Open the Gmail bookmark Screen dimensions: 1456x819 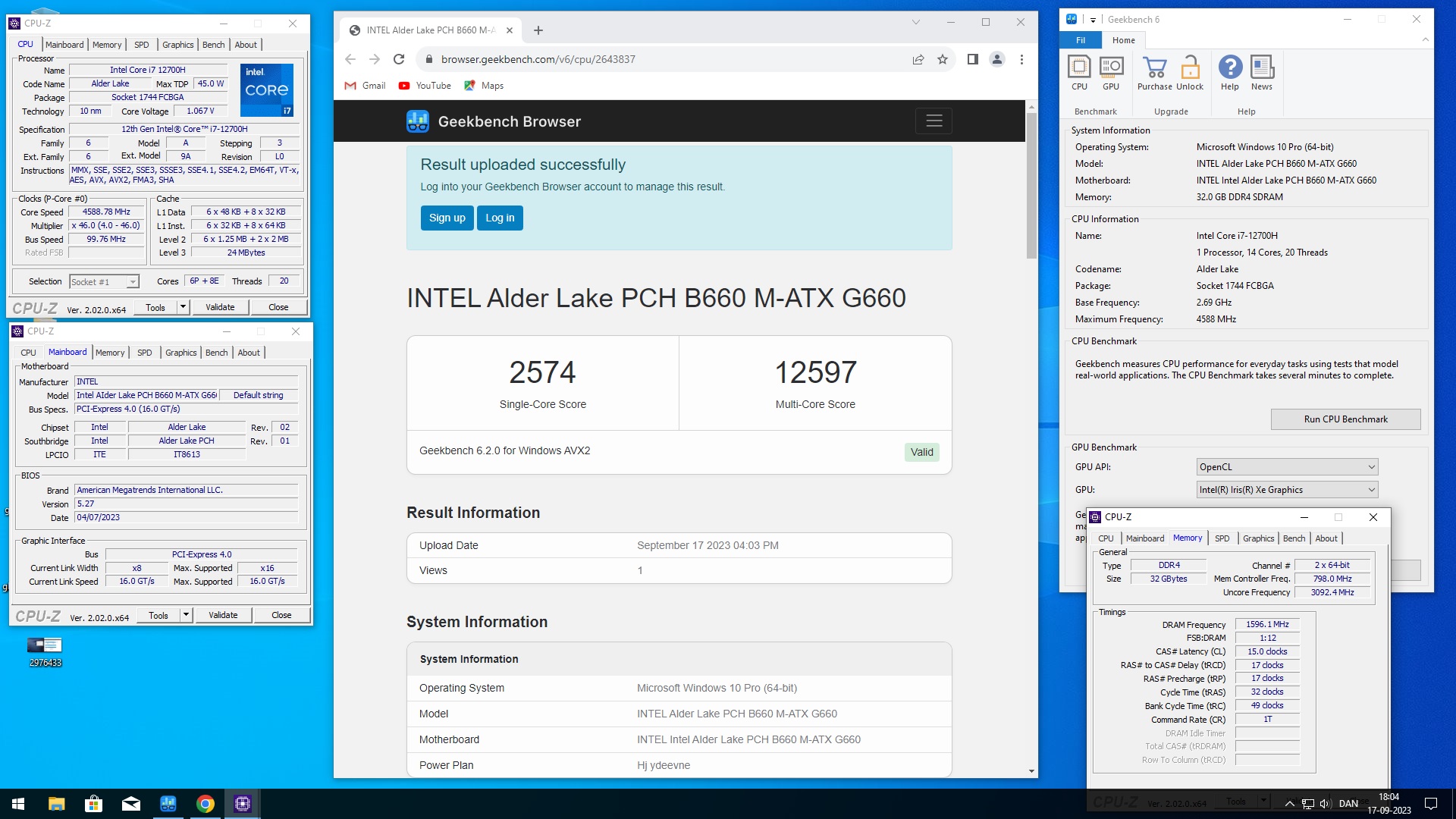click(365, 86)
